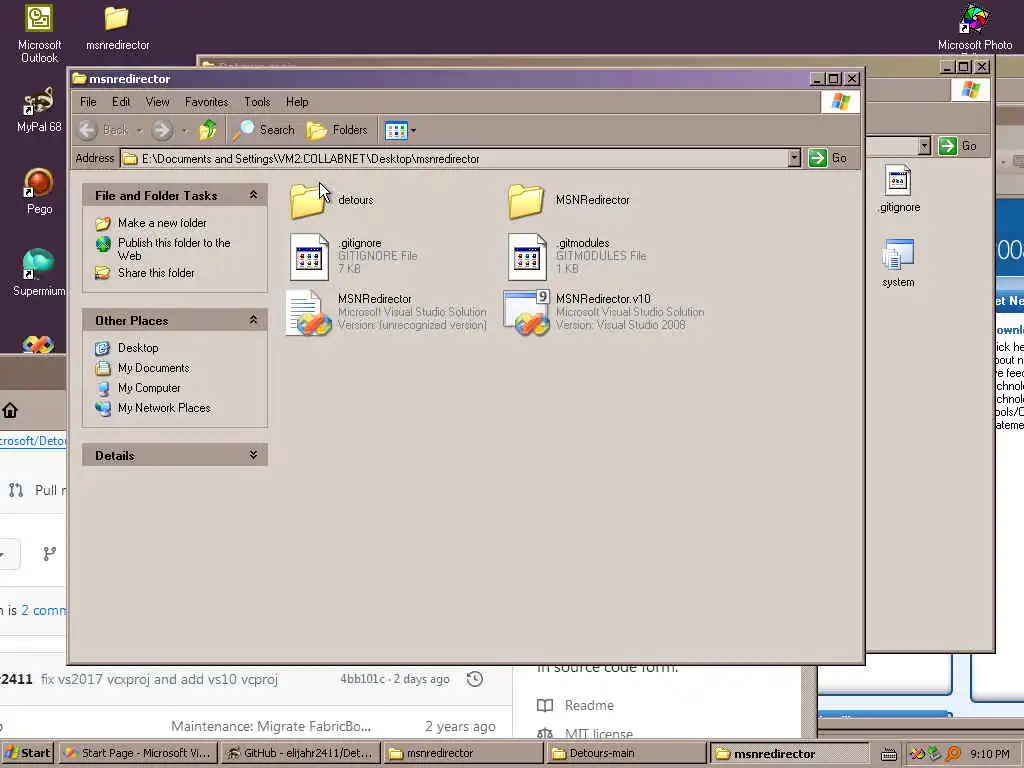Collapse the Other Places panel
Viewport: 1024px width, 768px height.
point(253,320)
